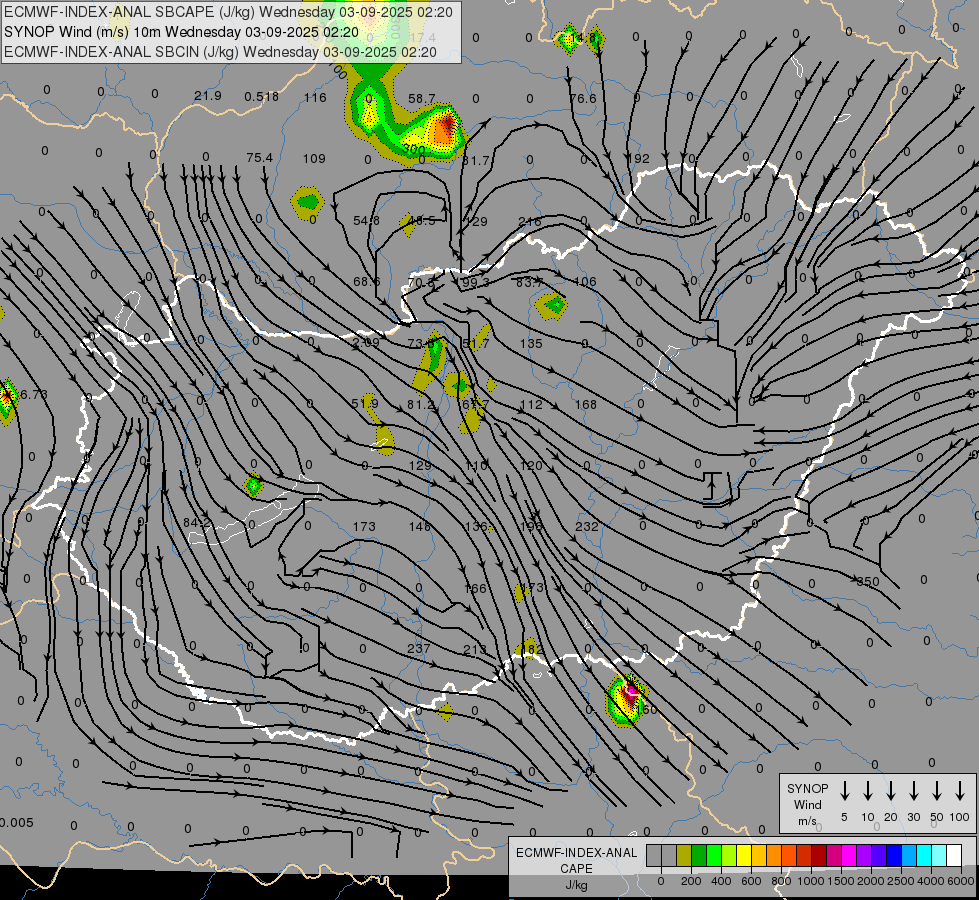Click the 5 m/s wind arrow in legend
The width and height of the screenshot is (979, 900).
(844, 790)
